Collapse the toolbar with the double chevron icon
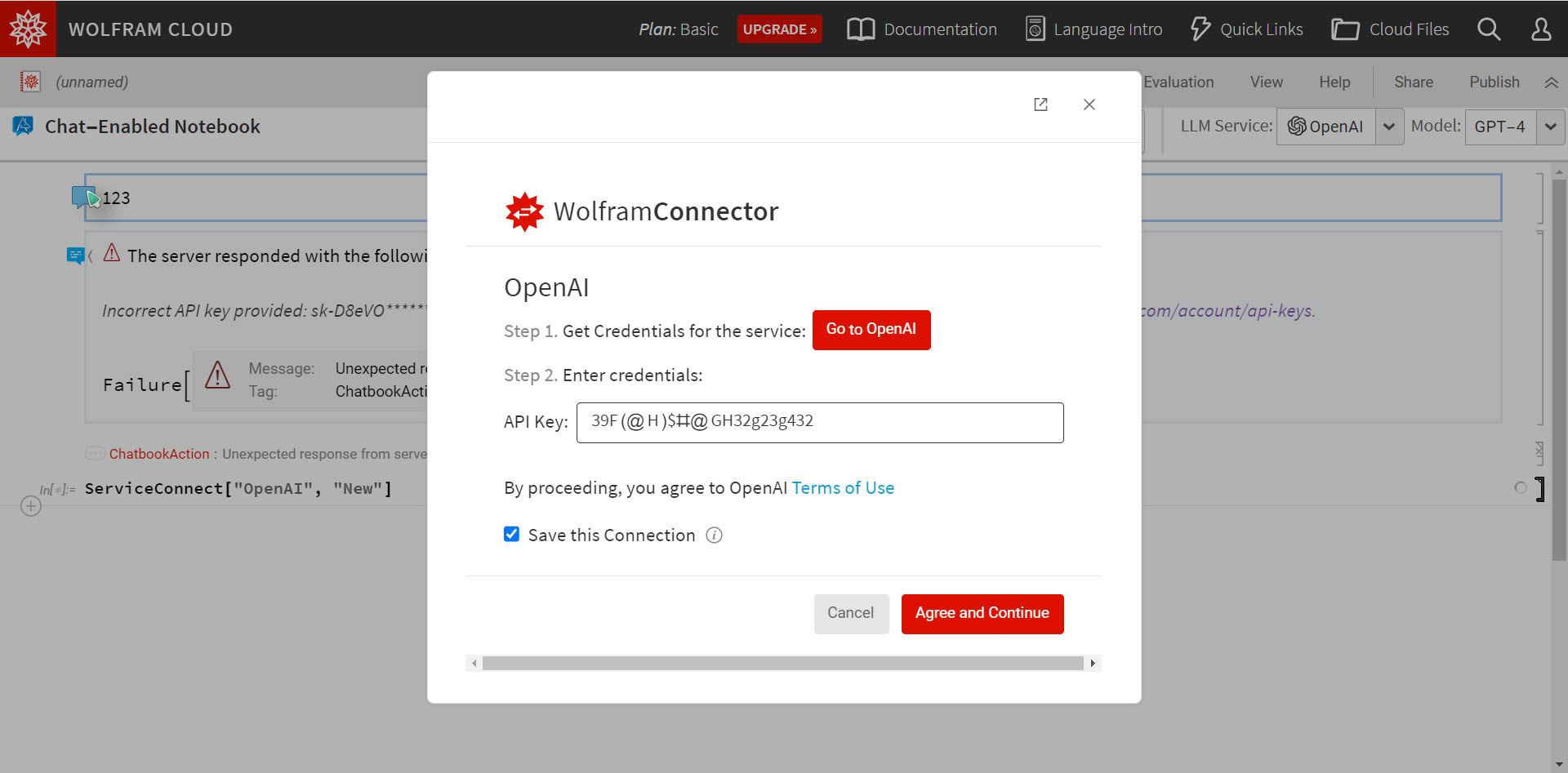Viewport: 1568px width, 773px height. [x=1551, y=82]
